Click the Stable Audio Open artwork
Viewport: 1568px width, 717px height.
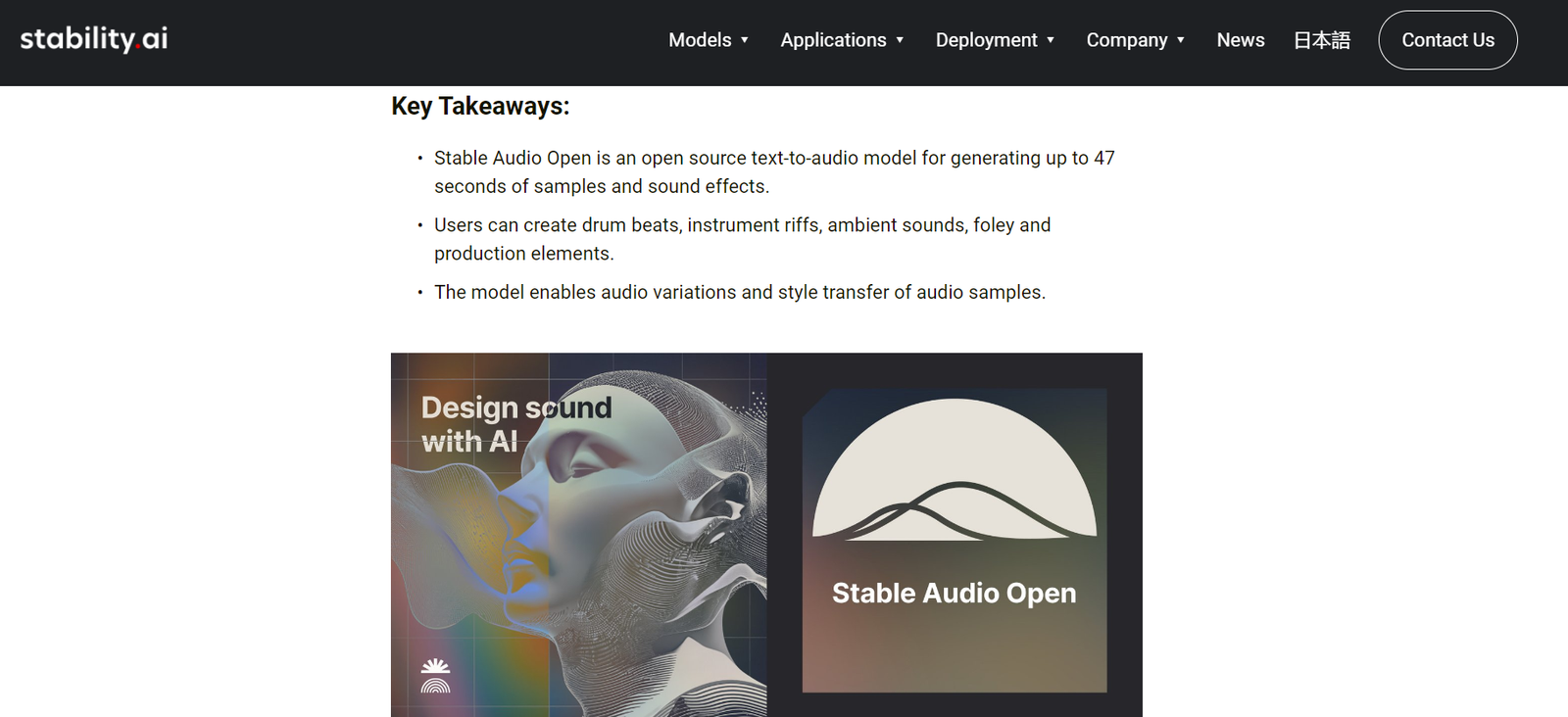(x=955, y=541)
